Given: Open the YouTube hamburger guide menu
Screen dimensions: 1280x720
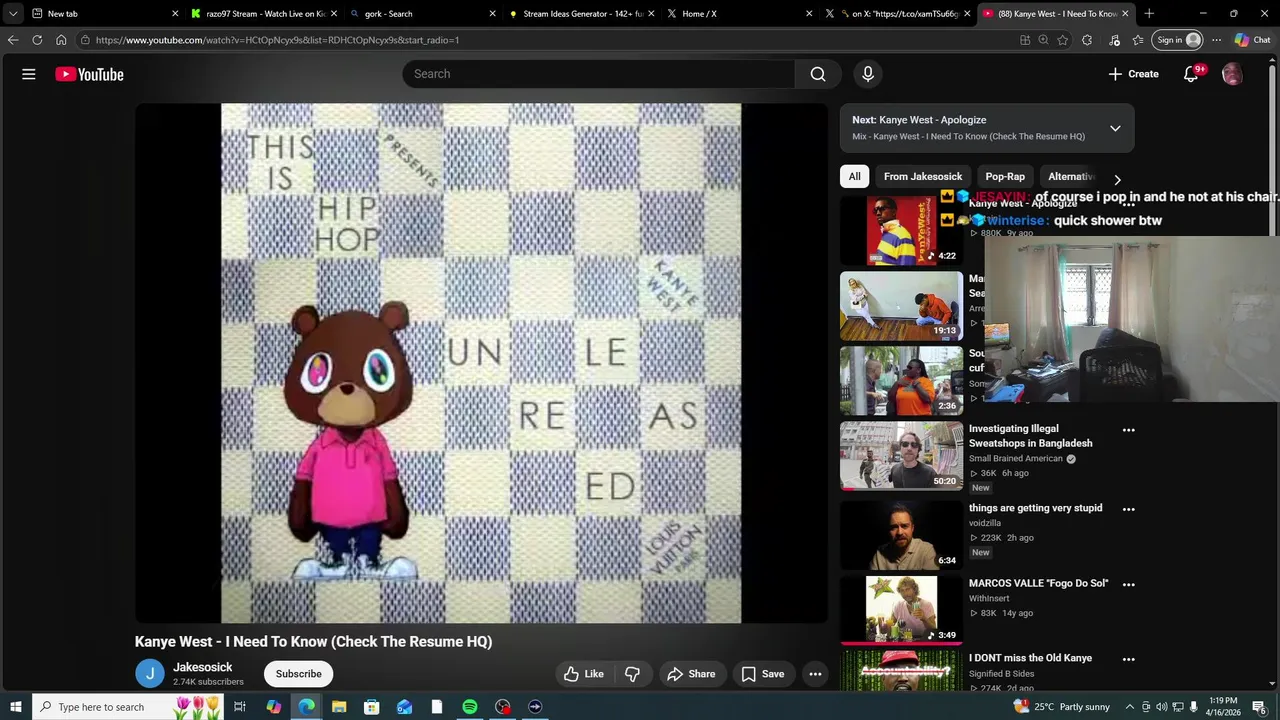Looking at the screenshot, I should (x=29, y=74).
